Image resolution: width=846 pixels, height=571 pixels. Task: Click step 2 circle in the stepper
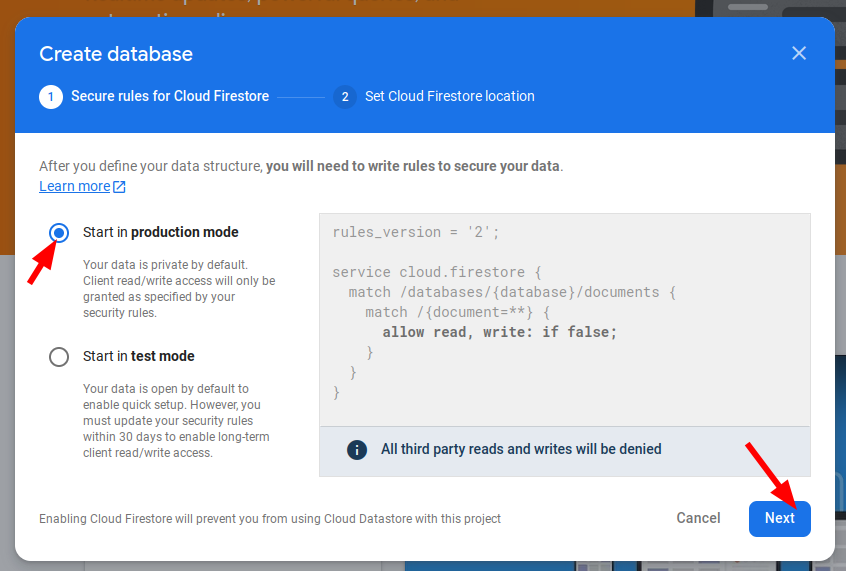click(345, 97)
